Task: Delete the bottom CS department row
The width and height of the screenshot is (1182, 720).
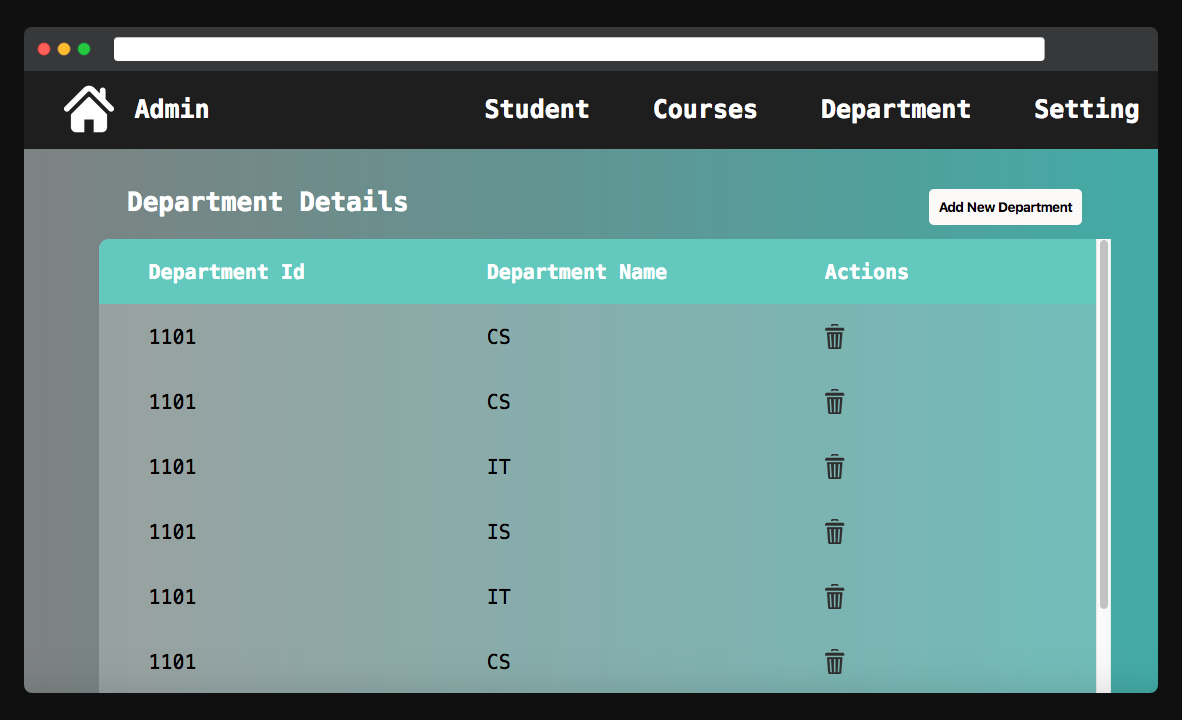Action: point(835,662)
